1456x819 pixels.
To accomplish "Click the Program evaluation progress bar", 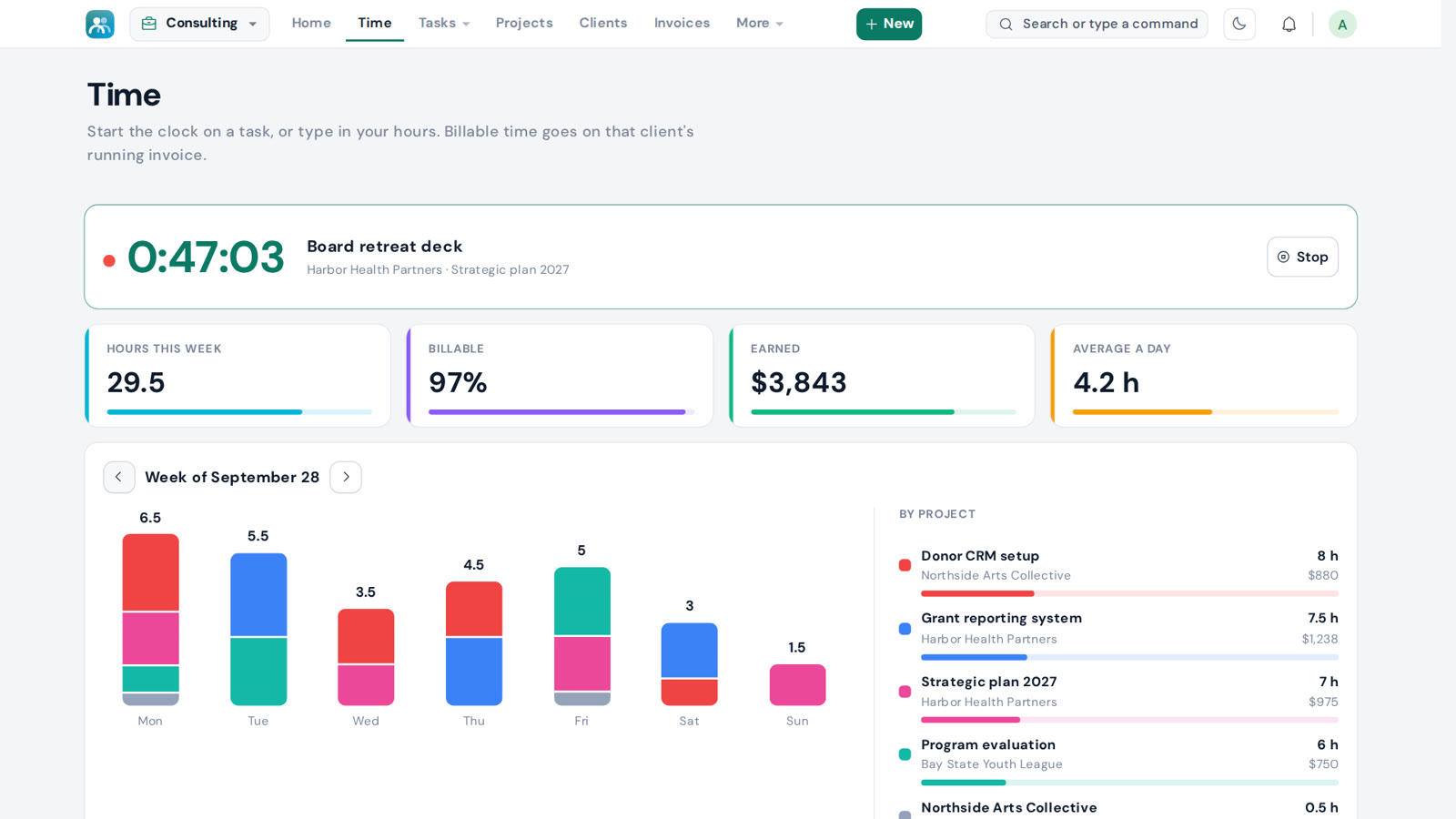I will (x=1129, y=783).
